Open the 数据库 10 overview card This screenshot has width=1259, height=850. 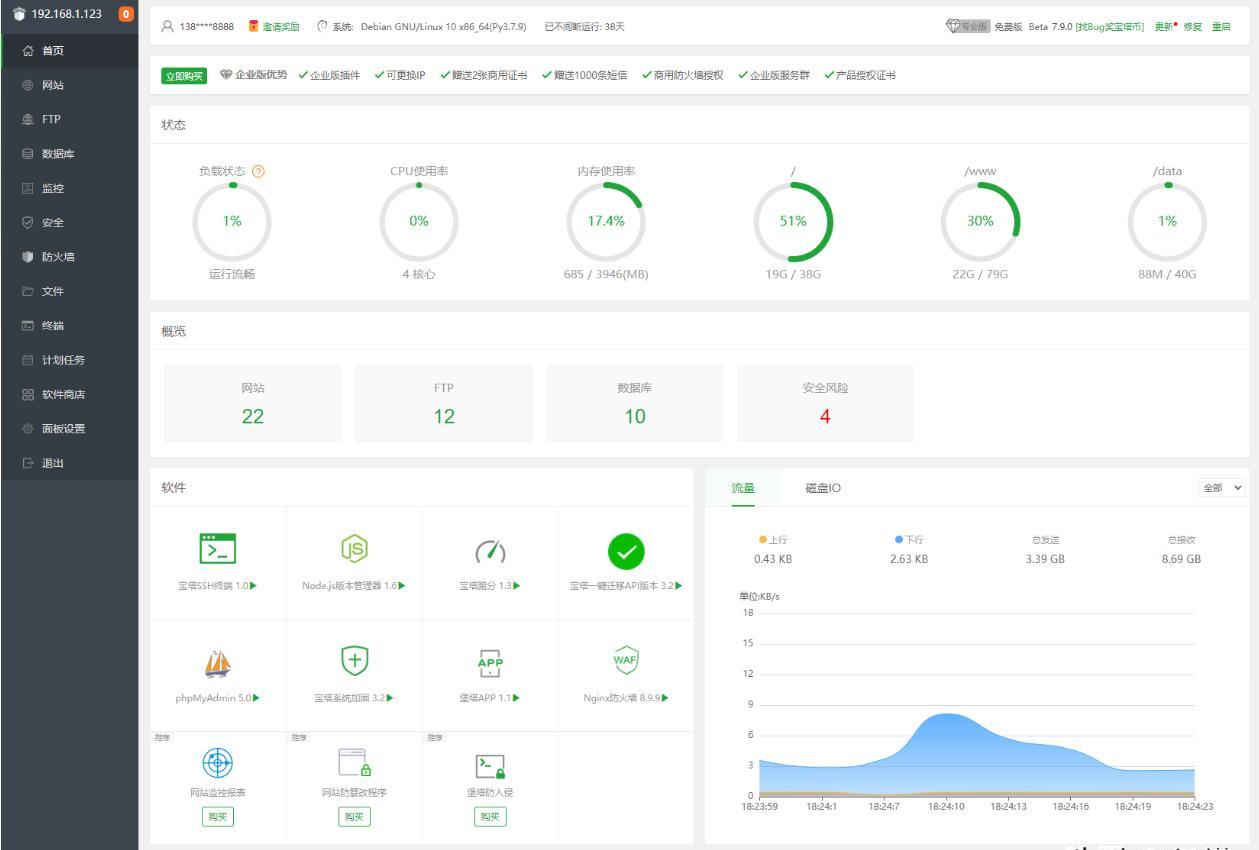pos(635,403)
